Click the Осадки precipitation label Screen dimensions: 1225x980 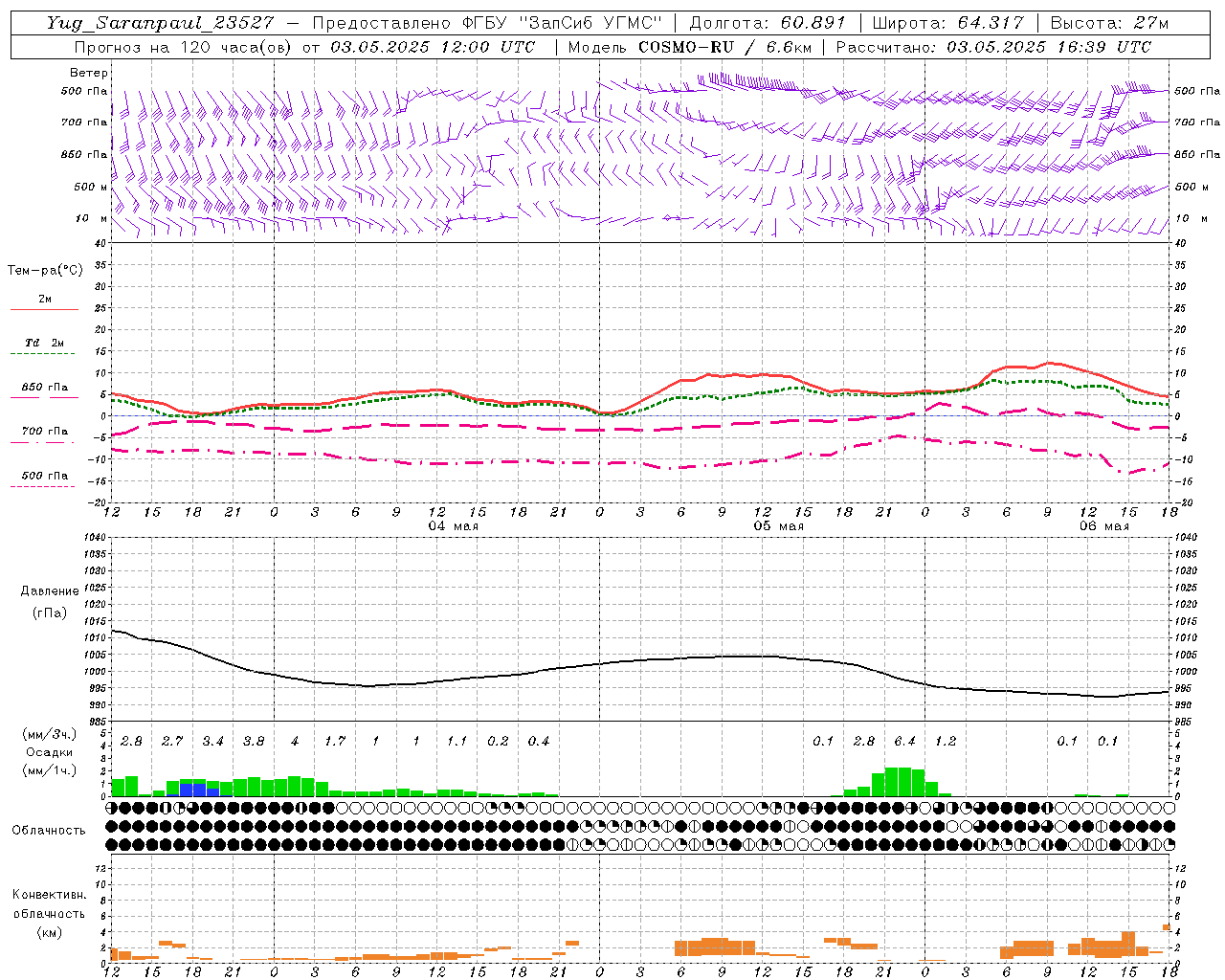coord(50,752)
